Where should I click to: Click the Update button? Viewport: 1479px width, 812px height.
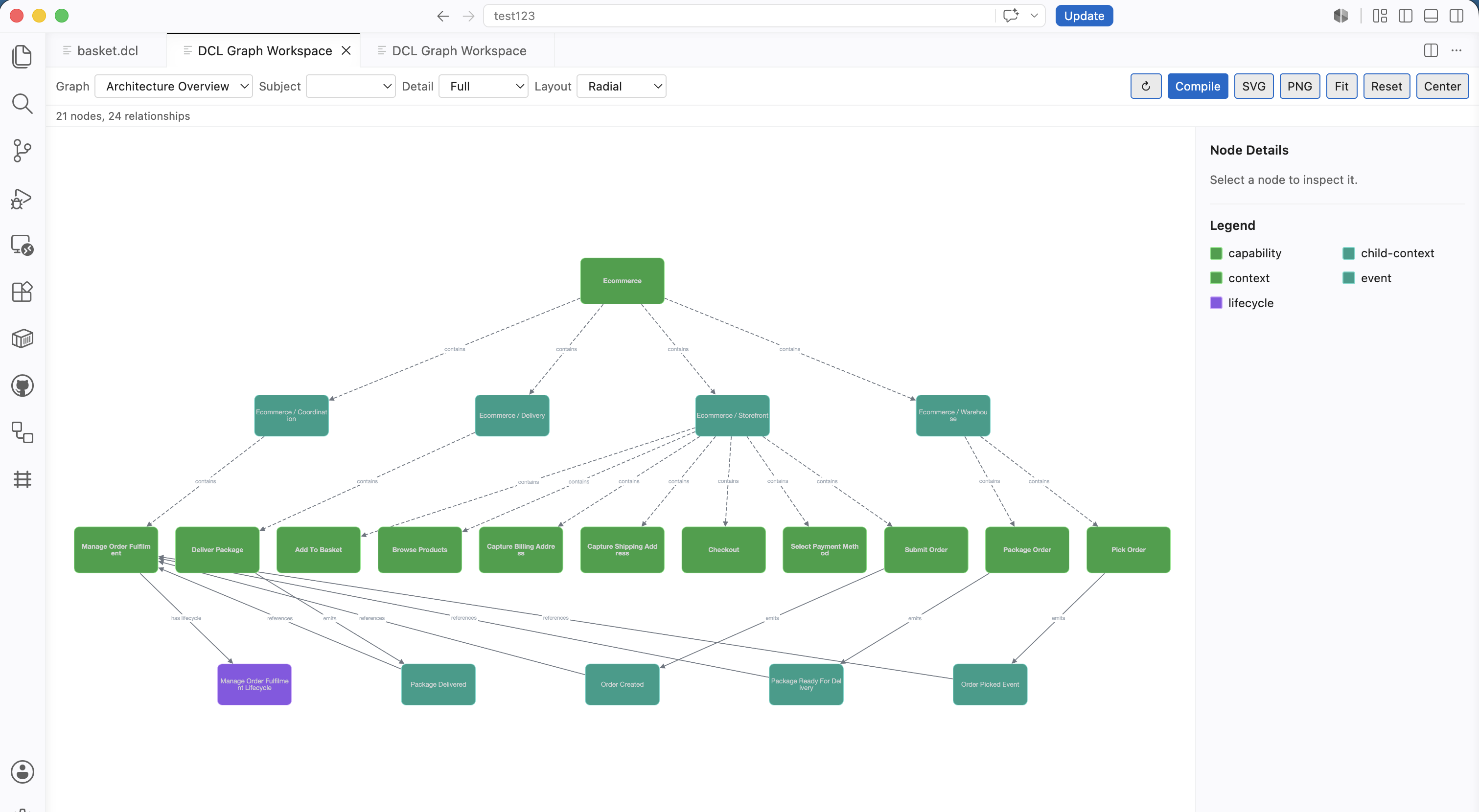pos(1084,16)
